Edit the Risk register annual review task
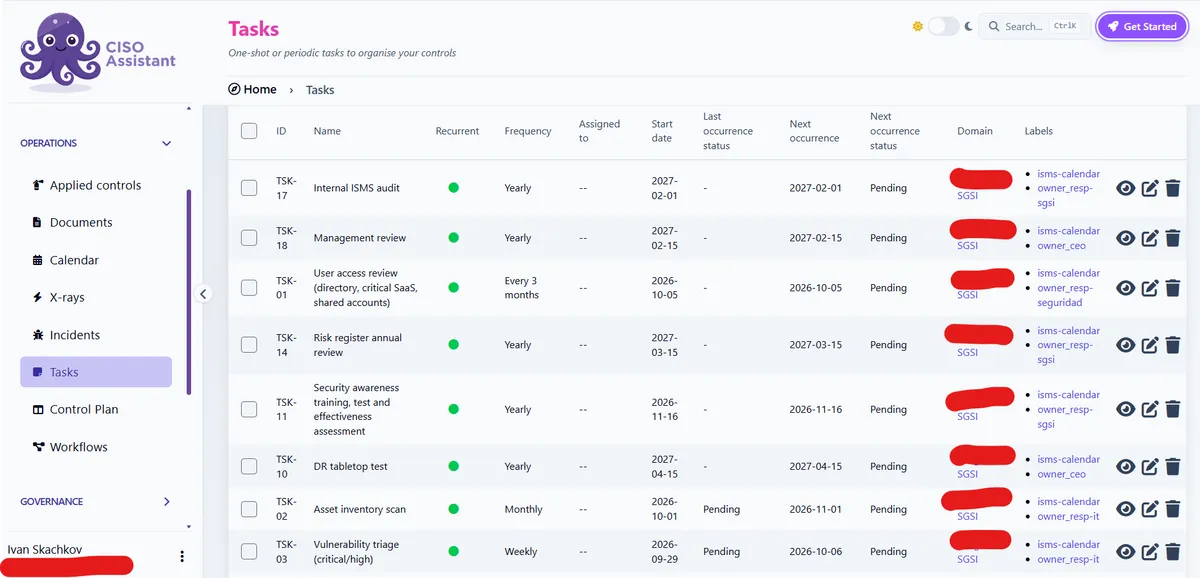The width and height of the screenshot is (1200, 578). [x=1150, y=345]
